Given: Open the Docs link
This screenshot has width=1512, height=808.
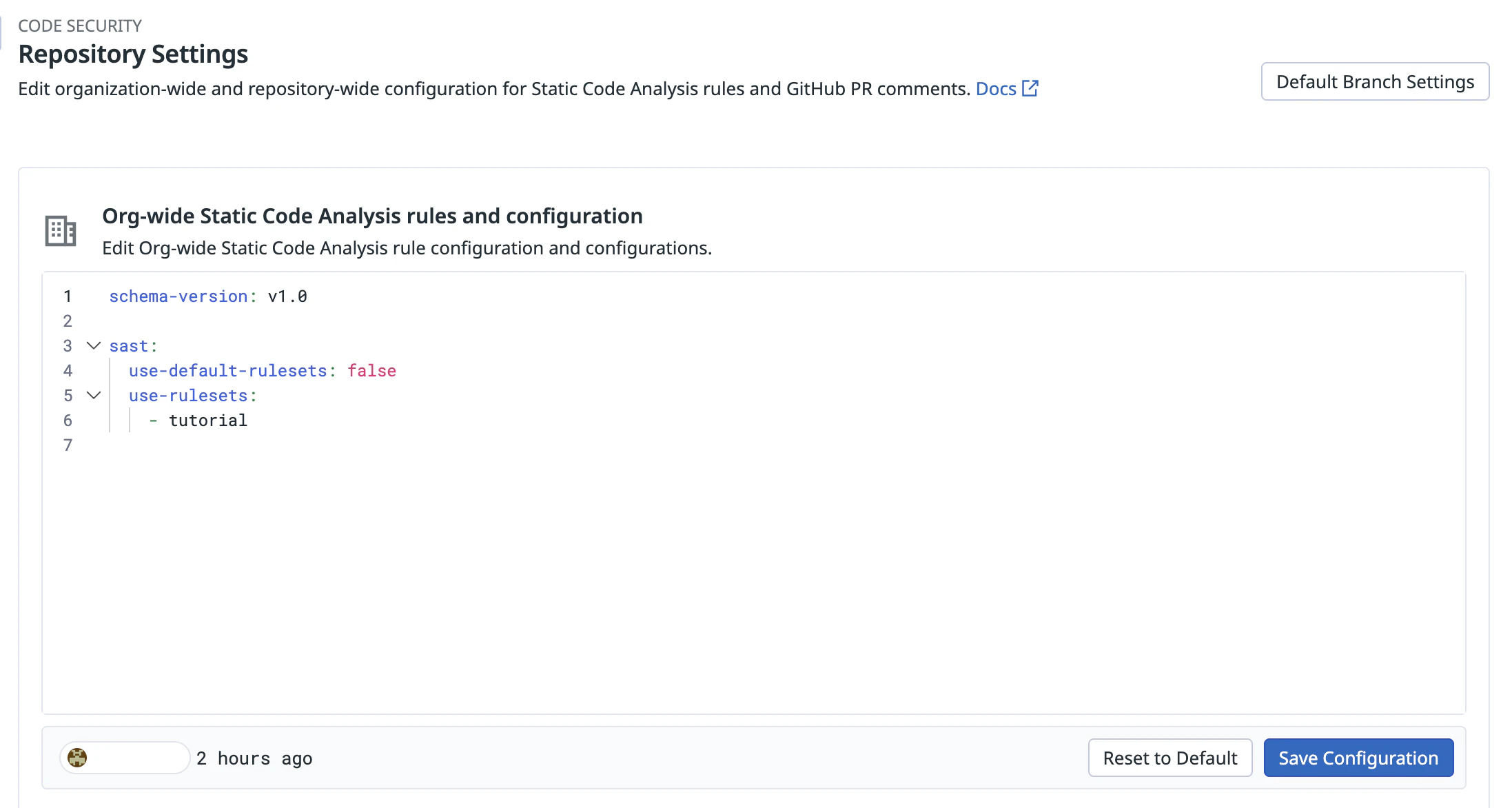Looking at the screenshot, I should 995,88.
